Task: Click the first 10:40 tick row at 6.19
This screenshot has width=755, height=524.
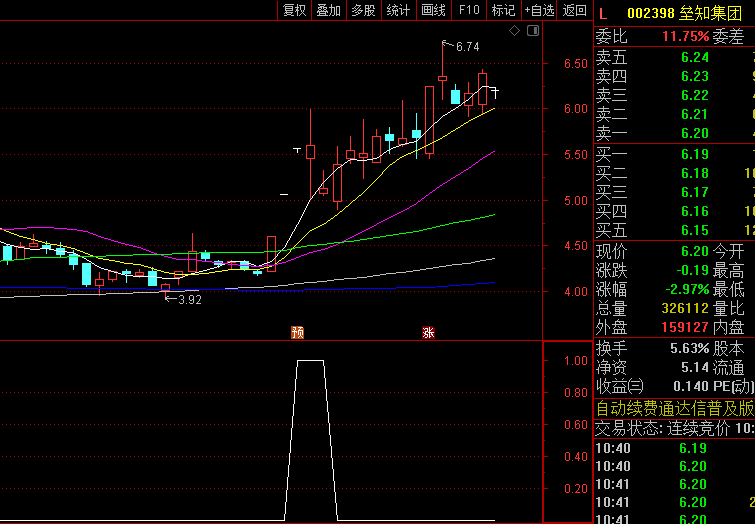Action: (x=675, y=448)
